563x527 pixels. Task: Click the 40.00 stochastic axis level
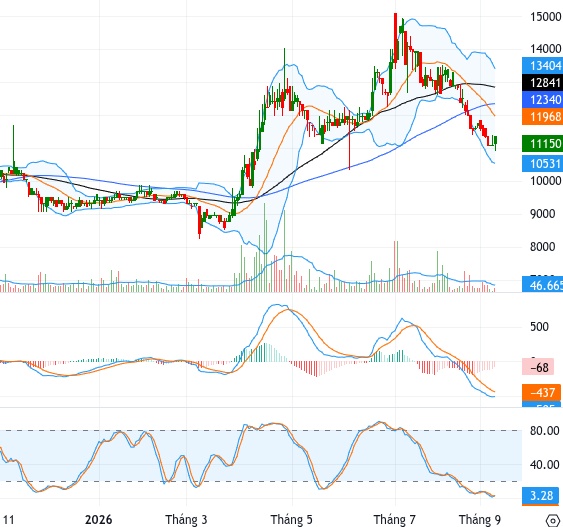544,465
